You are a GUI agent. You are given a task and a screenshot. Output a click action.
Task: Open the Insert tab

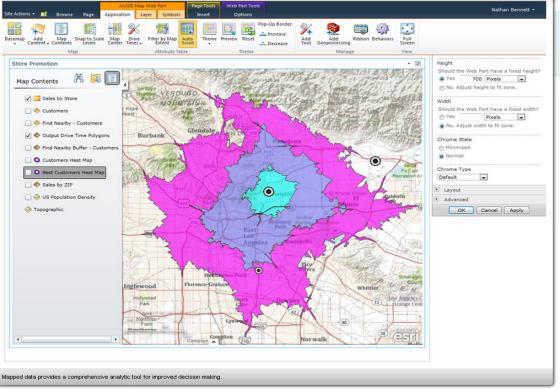click(204, 15)
